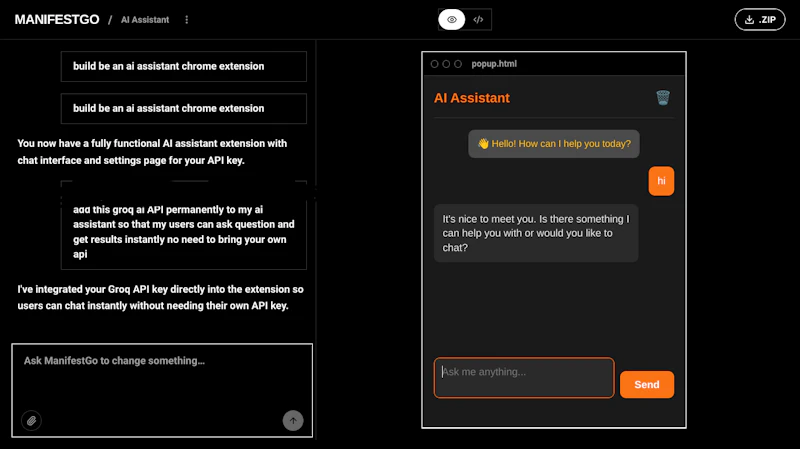Viewport: 800px width, 449px height.
Task: Download the extension as .ZIP
Action: tap(760, 19)
